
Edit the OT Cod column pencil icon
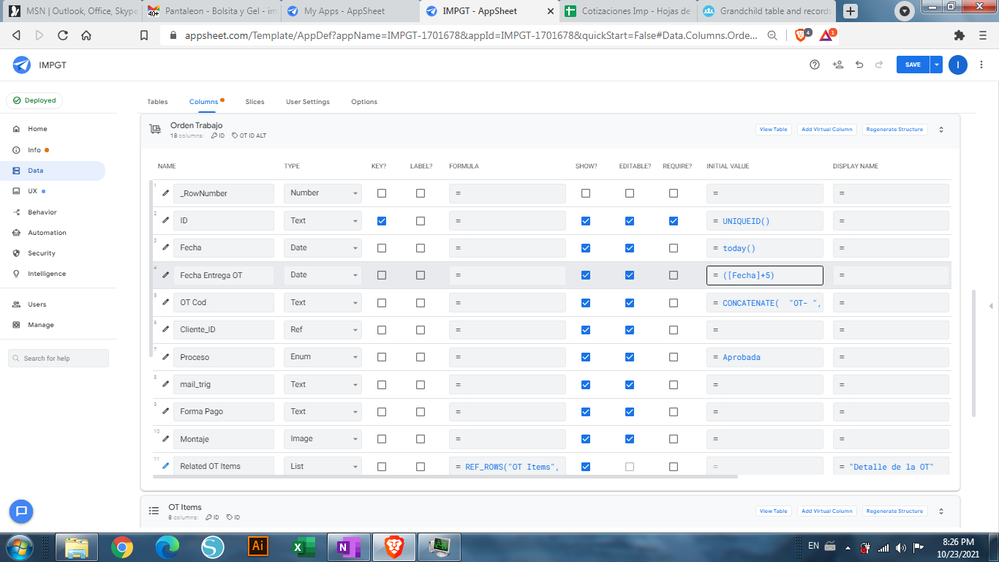(166, 302)
